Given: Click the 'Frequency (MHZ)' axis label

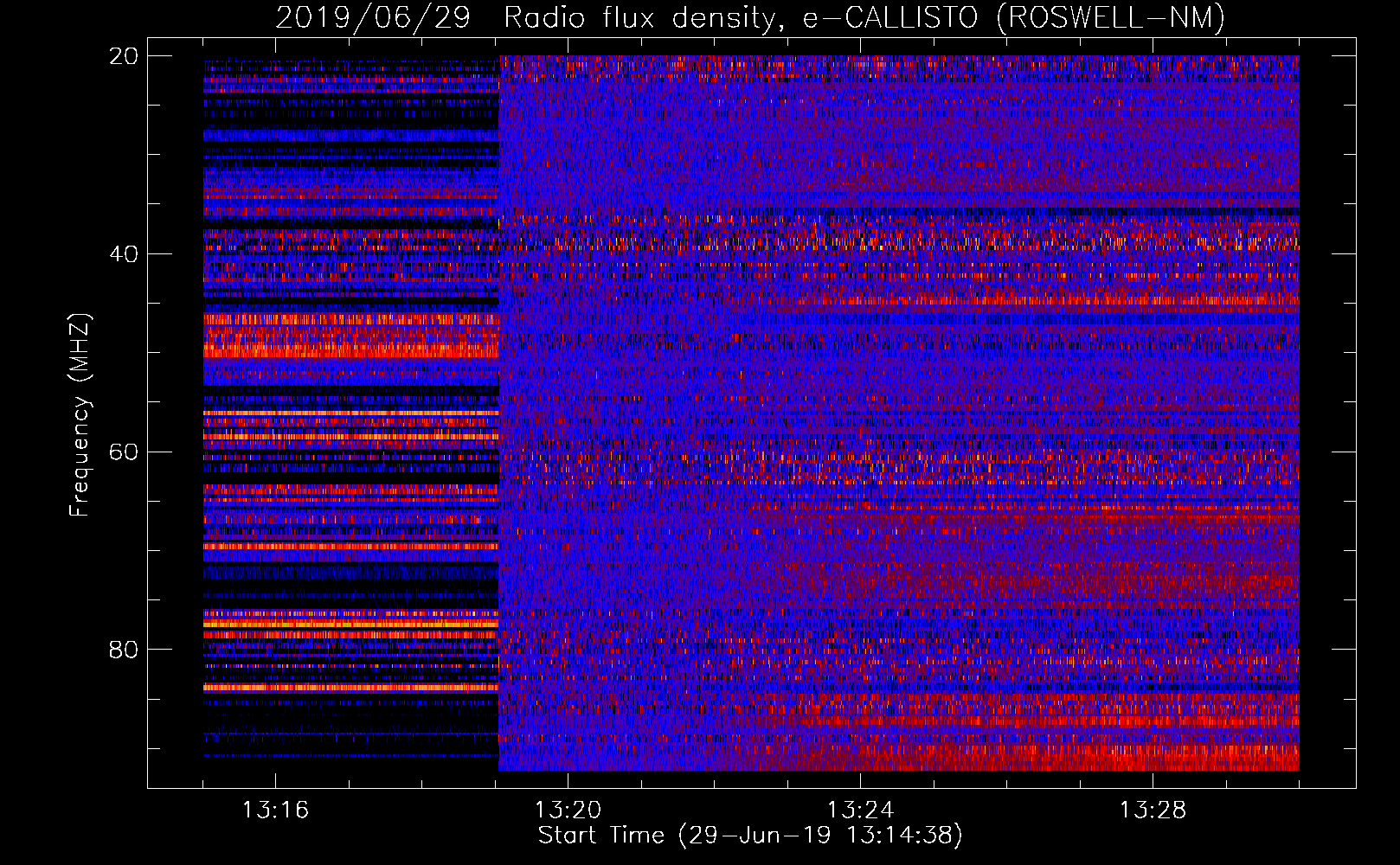Looking at the screenshot, I should pos(80,415).
